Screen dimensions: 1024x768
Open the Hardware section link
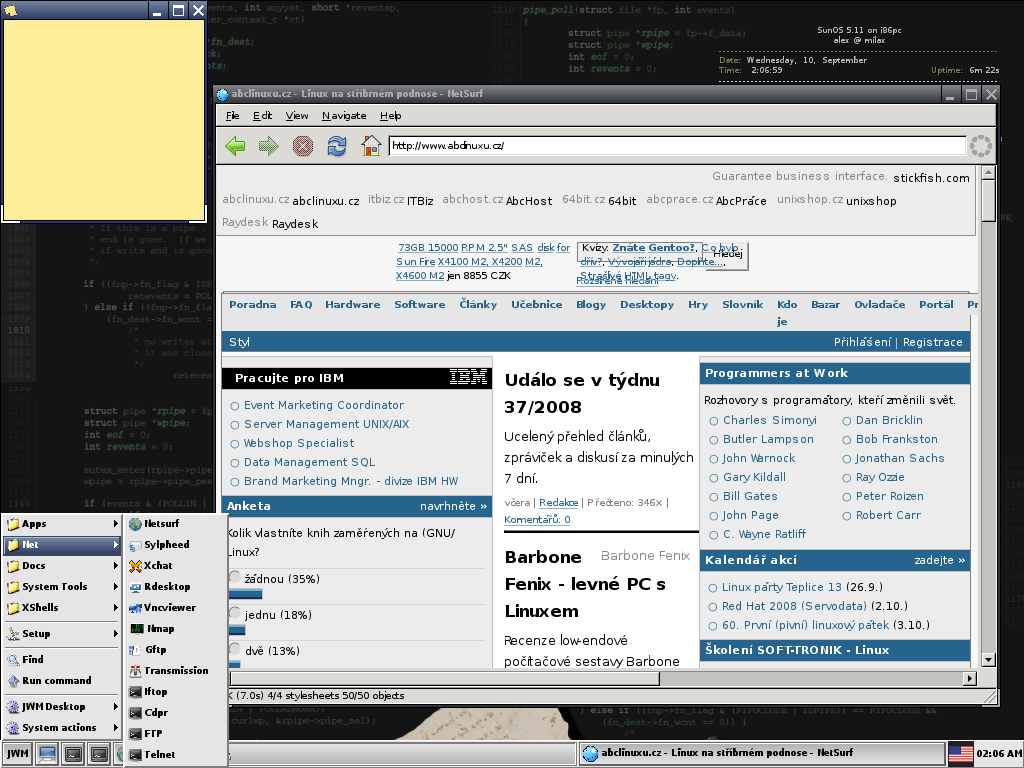click(x=353, y=304)
